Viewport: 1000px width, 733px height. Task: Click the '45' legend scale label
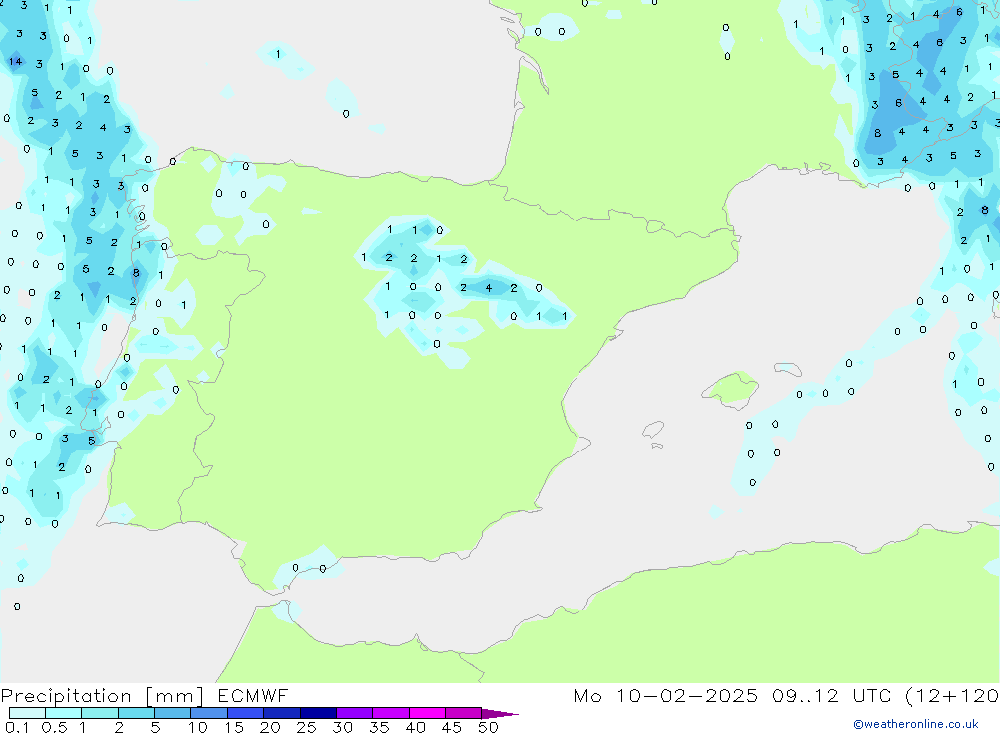pos(452,727)
